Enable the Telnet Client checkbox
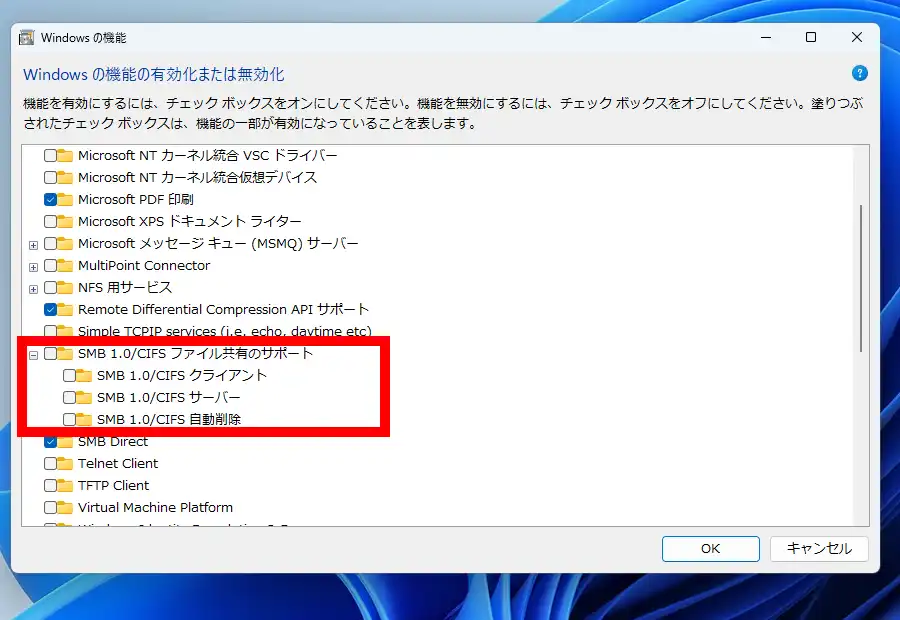900x620 pixels. (51, 464)
